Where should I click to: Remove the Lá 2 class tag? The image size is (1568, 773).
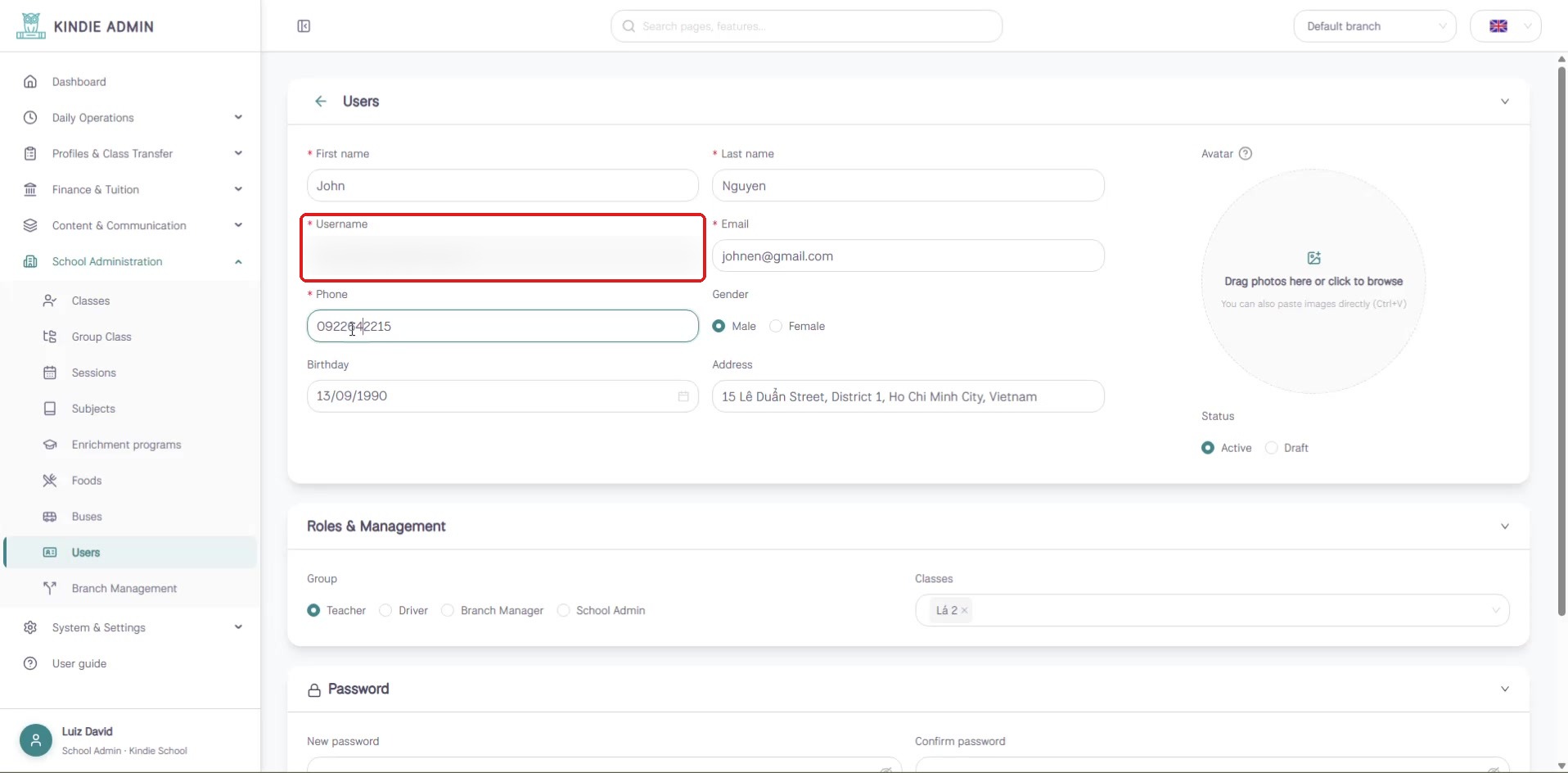point(965,610)
